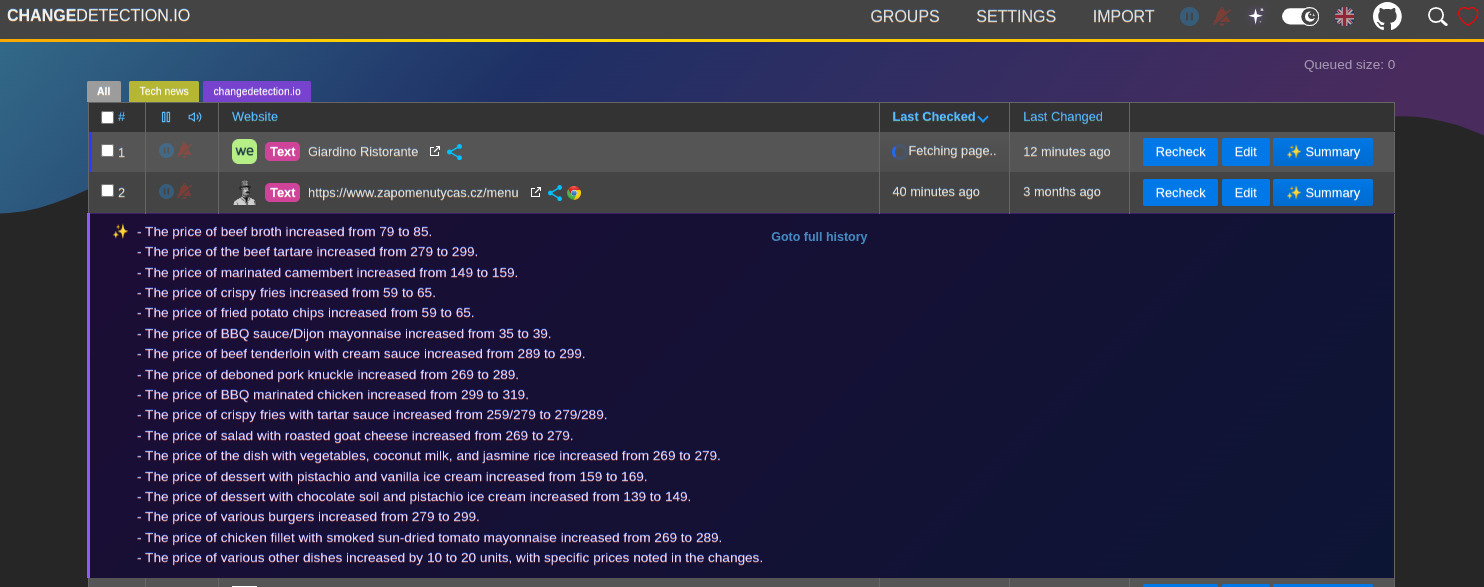The height and width of the screenshot is (587, 1484).
Task: Select the checkbox for watch row 1
Action: tap(106, 150)
